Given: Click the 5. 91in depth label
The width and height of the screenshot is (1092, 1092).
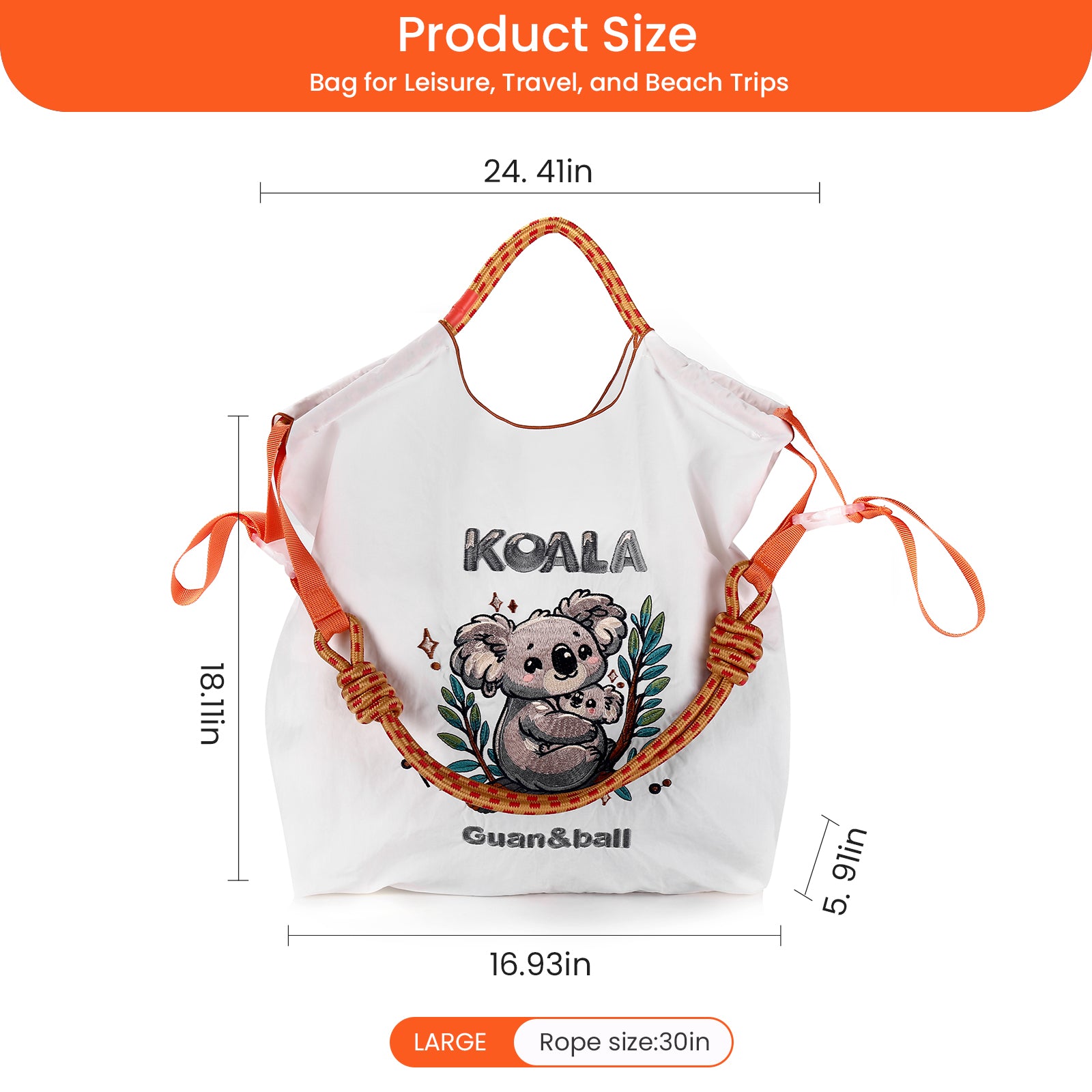Looking at the screenshot, I should coord(844,871).
